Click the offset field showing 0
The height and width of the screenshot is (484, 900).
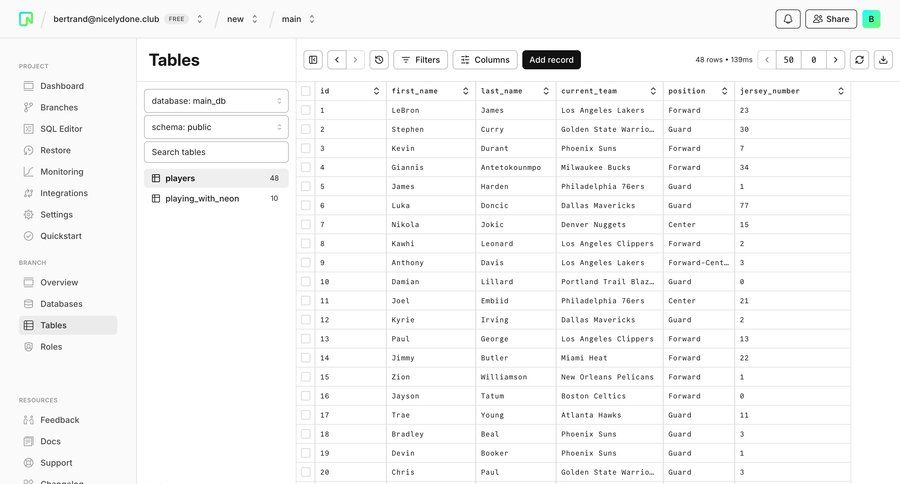pyautogui.click(x=813, y=60)
